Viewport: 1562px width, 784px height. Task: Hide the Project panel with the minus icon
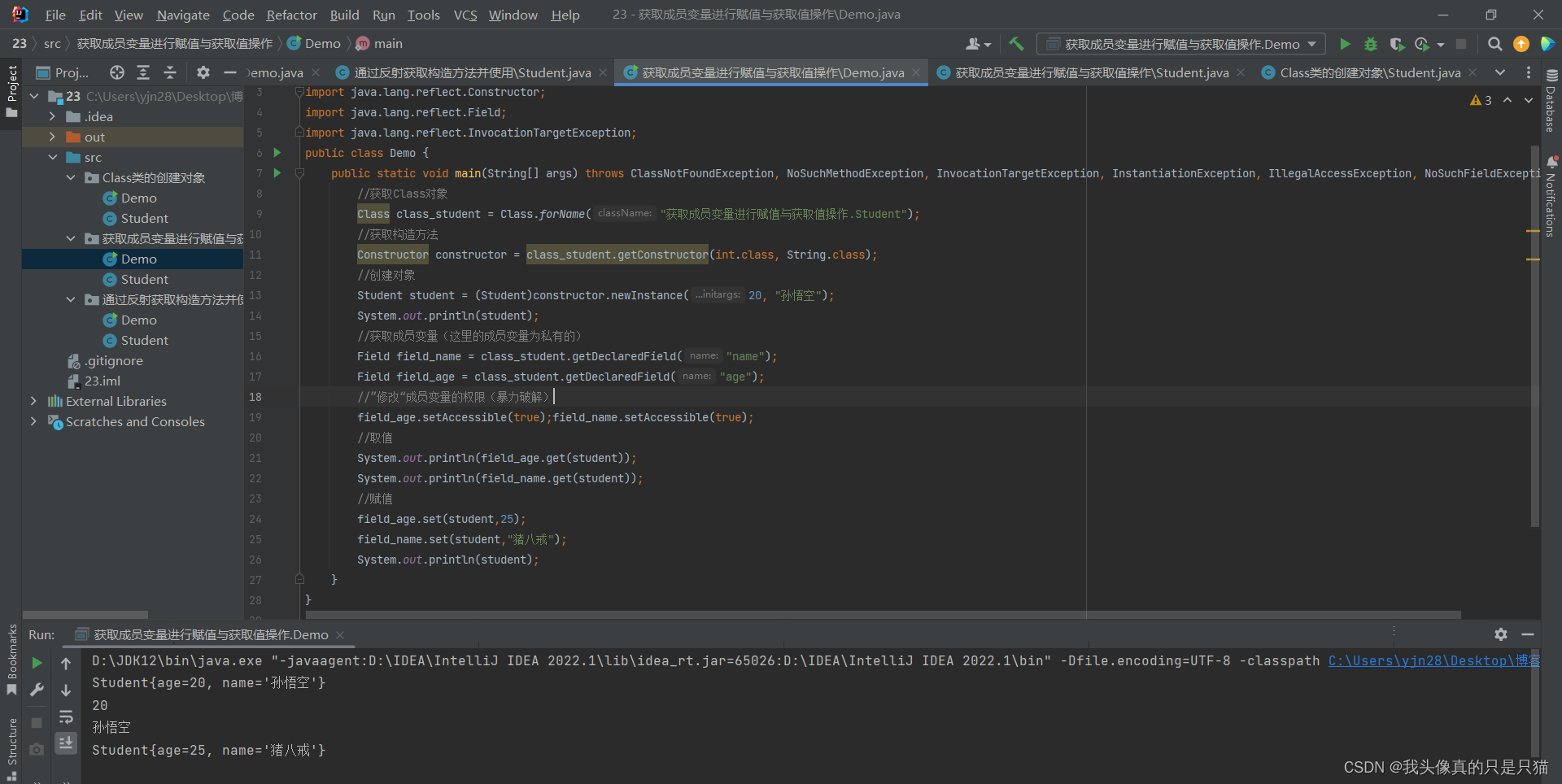coord(230,72)
